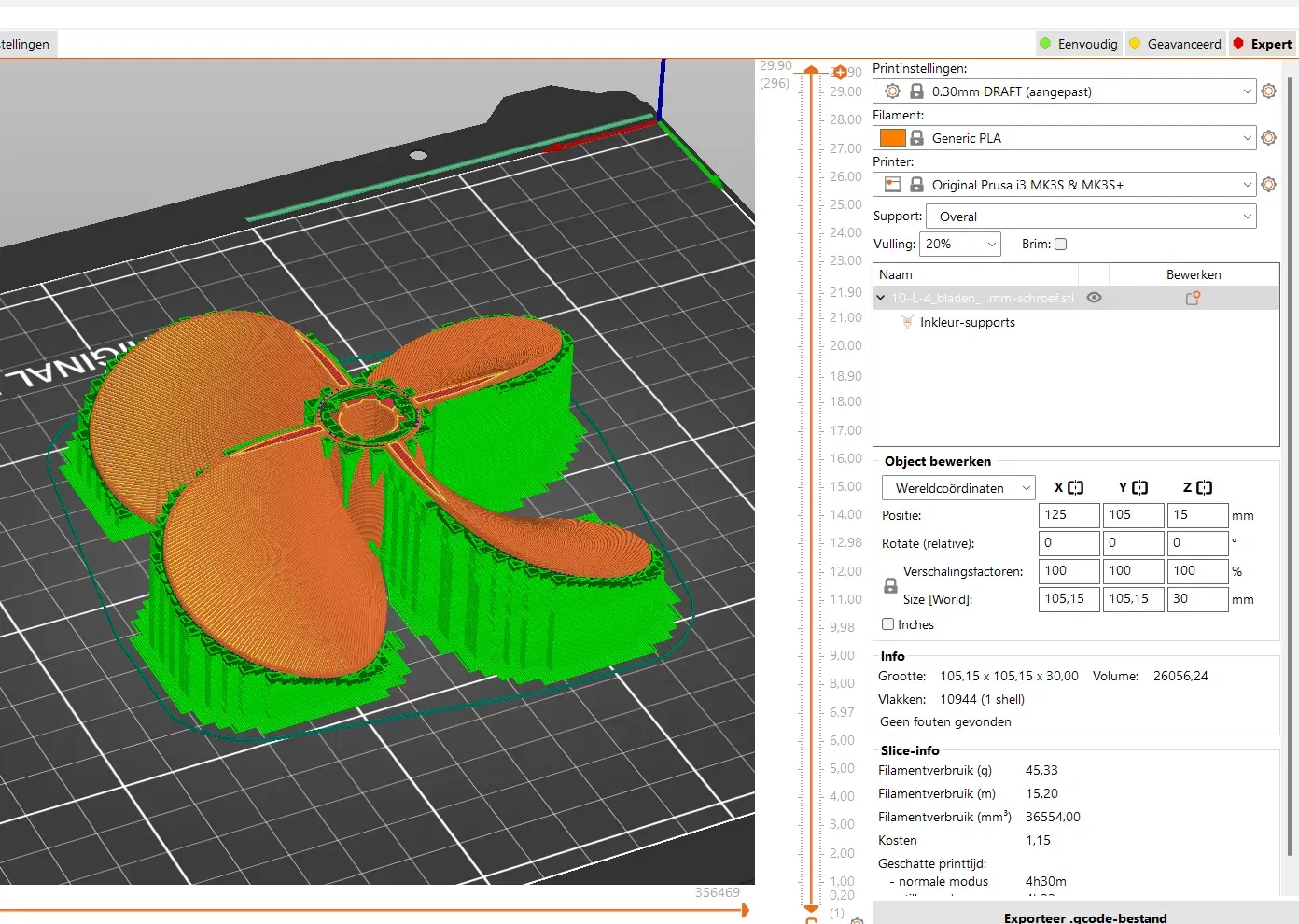Viewport: 1299px width, 924px height.
Task: Click the Y axis mirror icon
Action: tap(1139, 487)
